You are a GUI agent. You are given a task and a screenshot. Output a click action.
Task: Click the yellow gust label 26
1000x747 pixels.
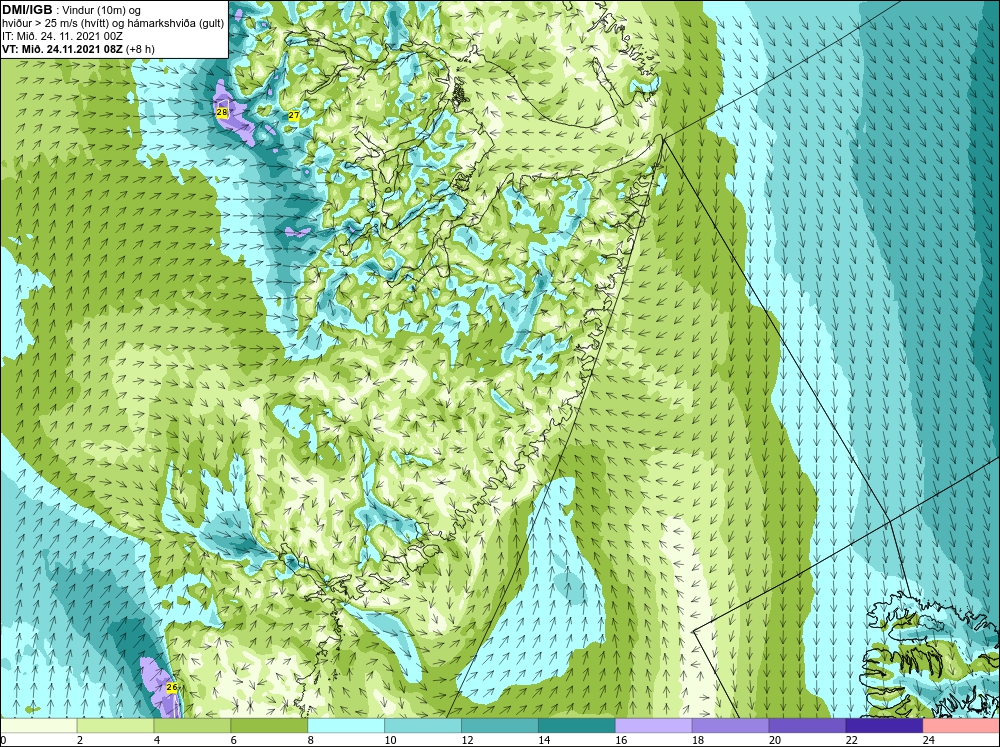point(172,688)
